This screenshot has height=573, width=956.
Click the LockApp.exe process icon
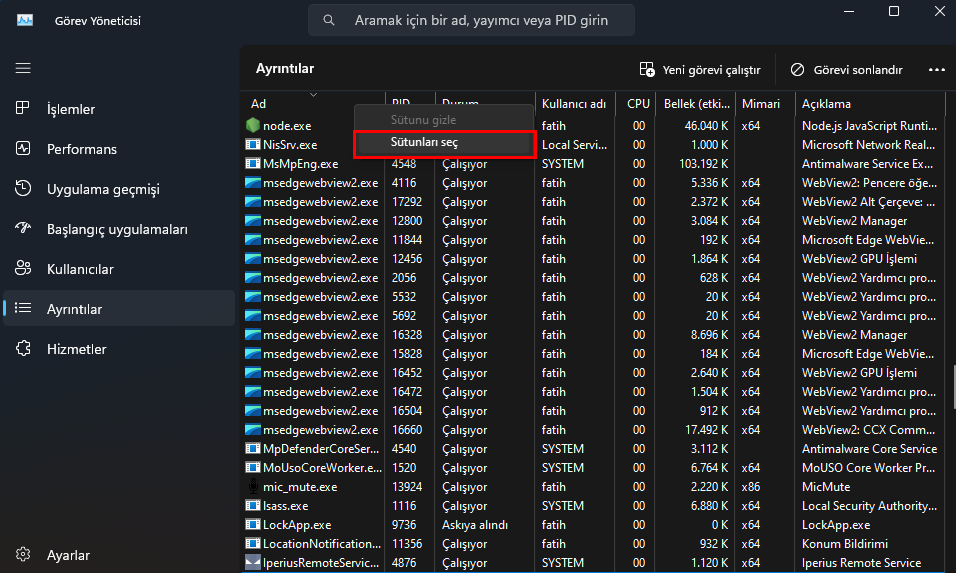click(x=252, y=524)
